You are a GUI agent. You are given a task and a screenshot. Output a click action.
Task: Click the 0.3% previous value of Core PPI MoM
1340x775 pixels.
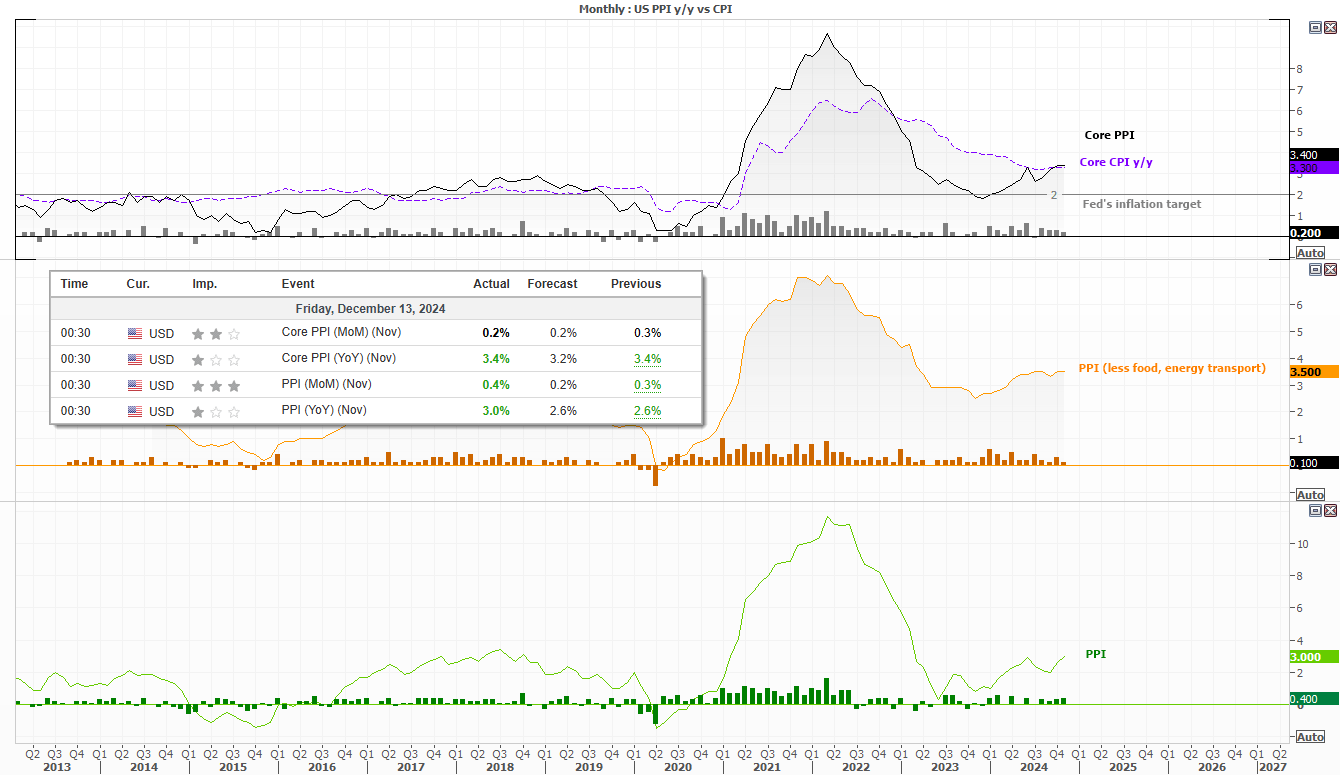[647, 333]
